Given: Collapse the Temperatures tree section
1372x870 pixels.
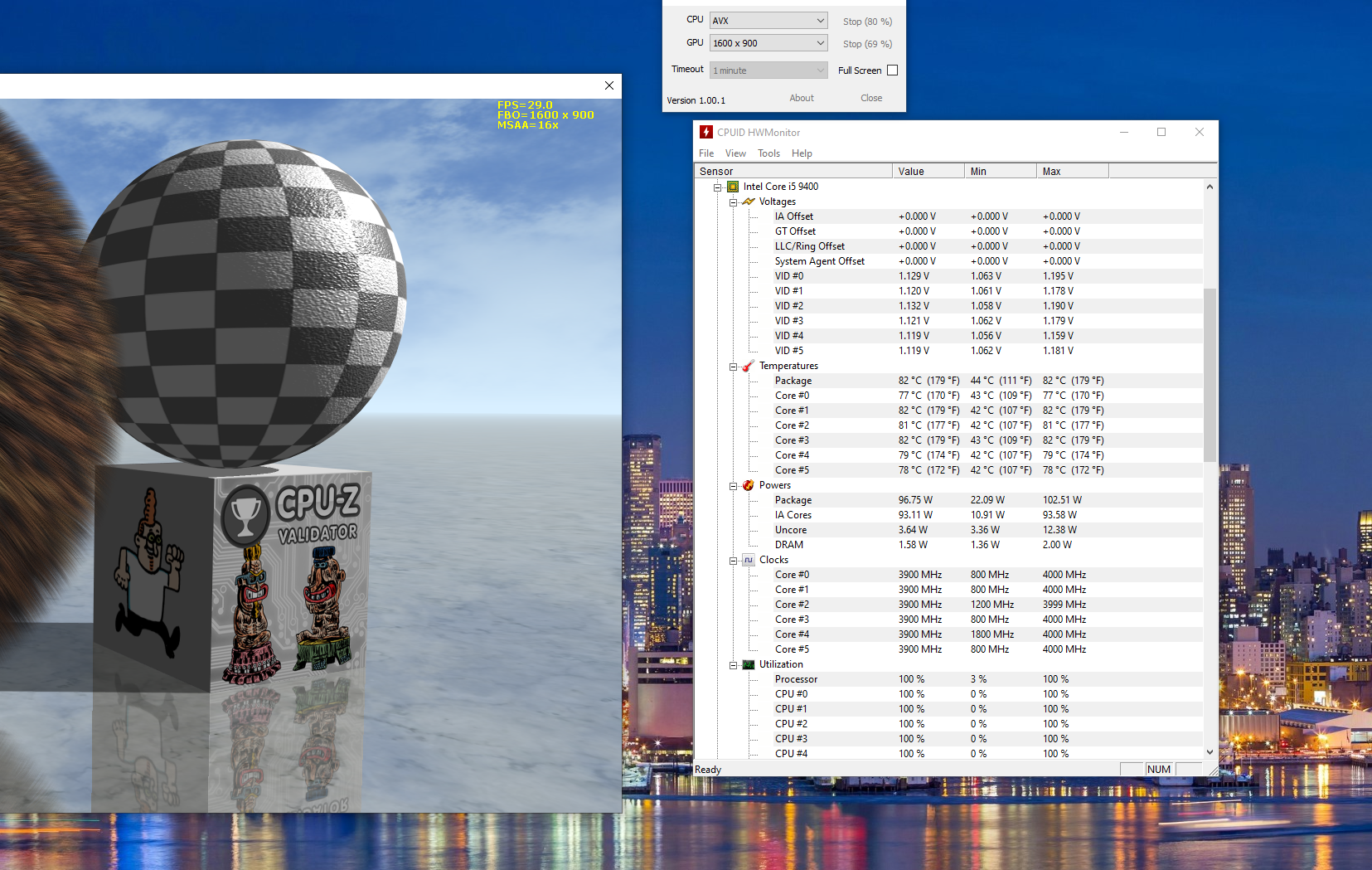Looking at the screenshot, I should [x=734, y=367].
